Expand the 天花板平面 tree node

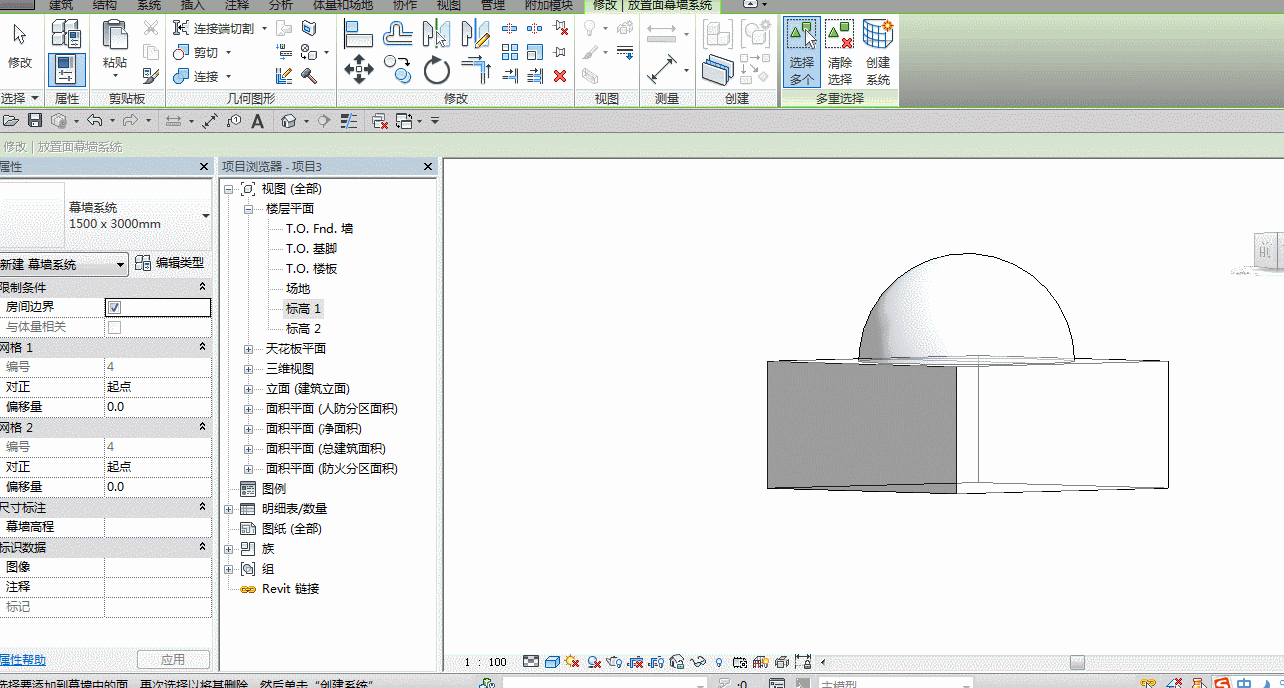[x=248, y=349]
